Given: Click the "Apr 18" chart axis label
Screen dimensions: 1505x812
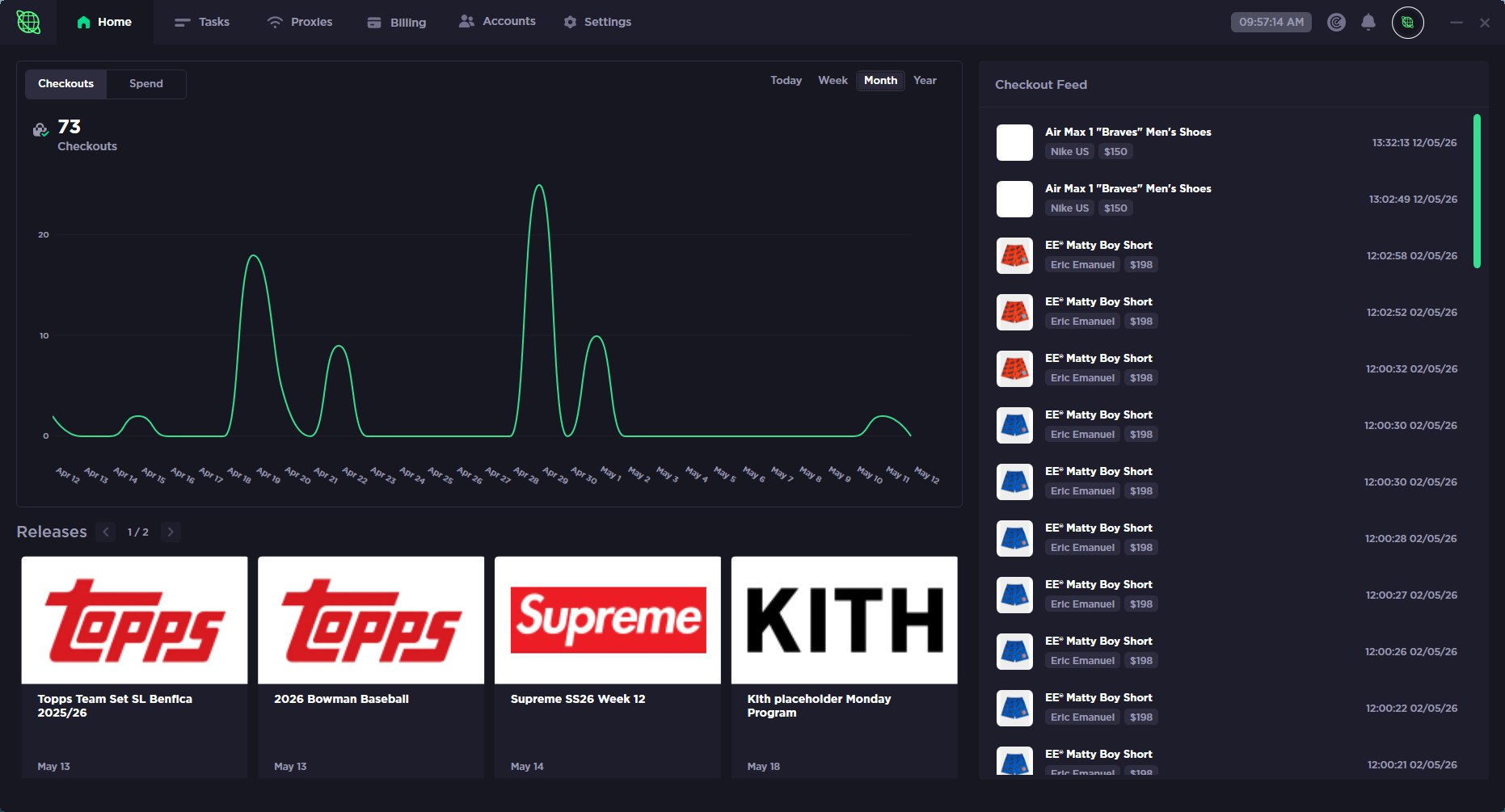Looking at the screenshot, I should [239, 475].
